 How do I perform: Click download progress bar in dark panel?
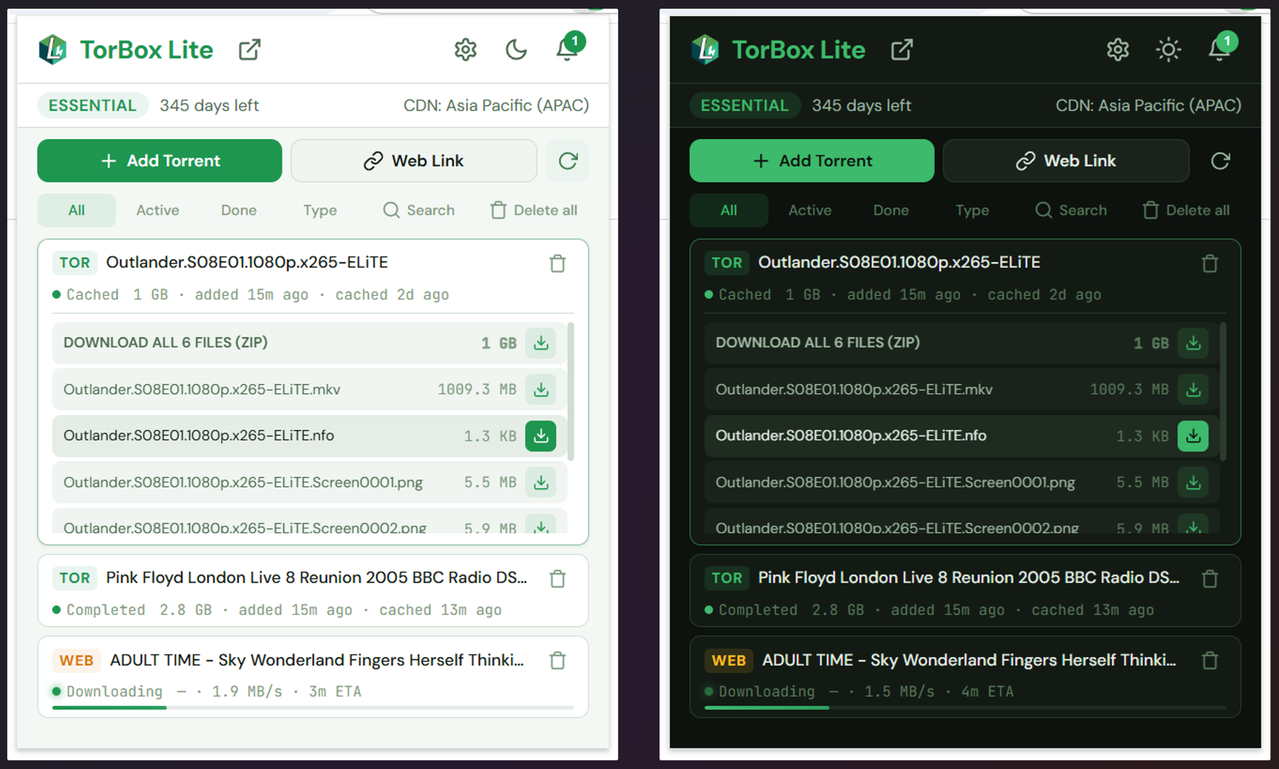point(965,708)
